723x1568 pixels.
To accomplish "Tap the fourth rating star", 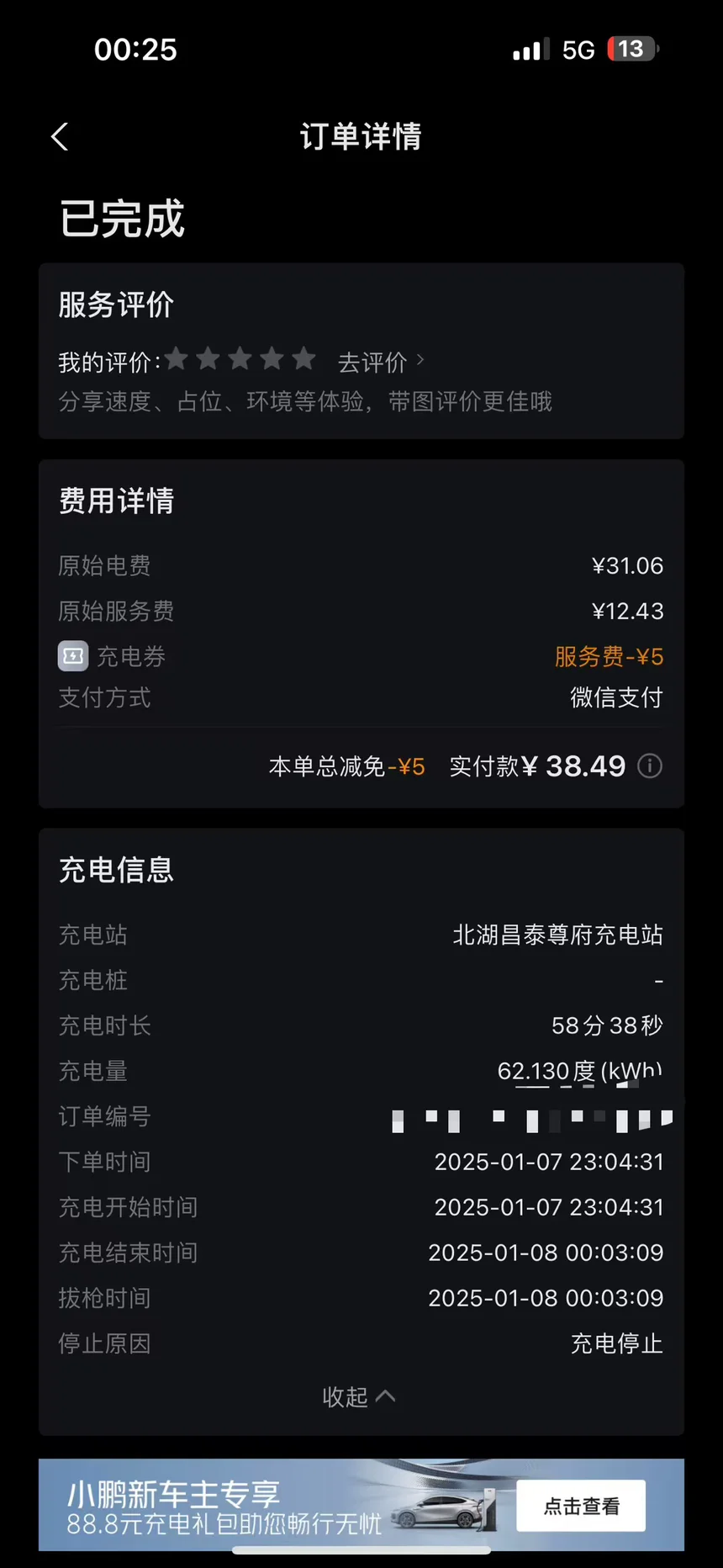I will (x=272, y=359).
